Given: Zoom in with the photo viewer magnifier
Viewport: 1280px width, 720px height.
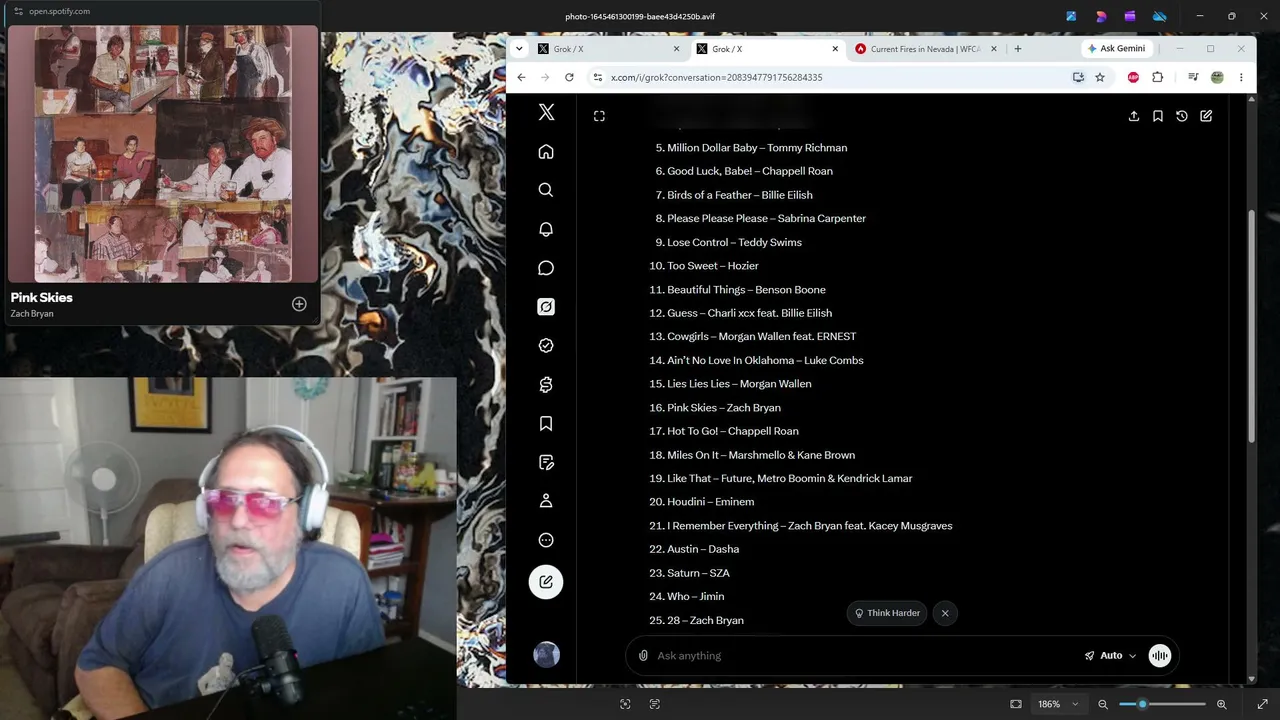Looking at the screenshot, I should click(1221, 704).
